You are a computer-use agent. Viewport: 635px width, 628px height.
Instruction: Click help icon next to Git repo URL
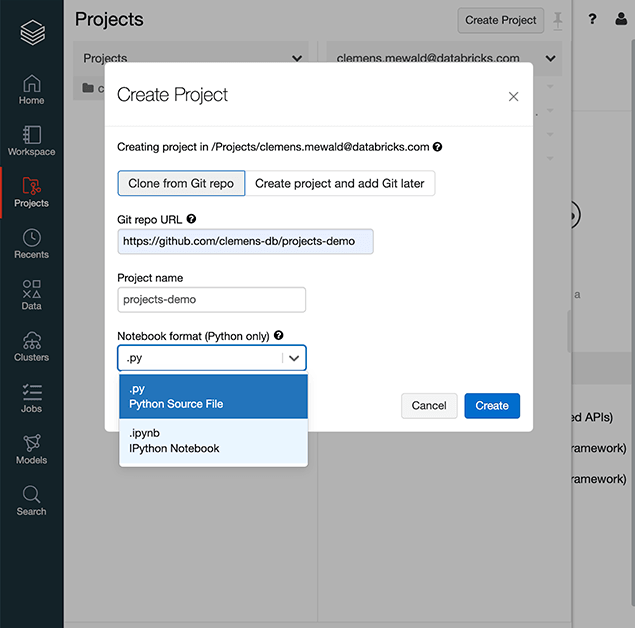191,219
